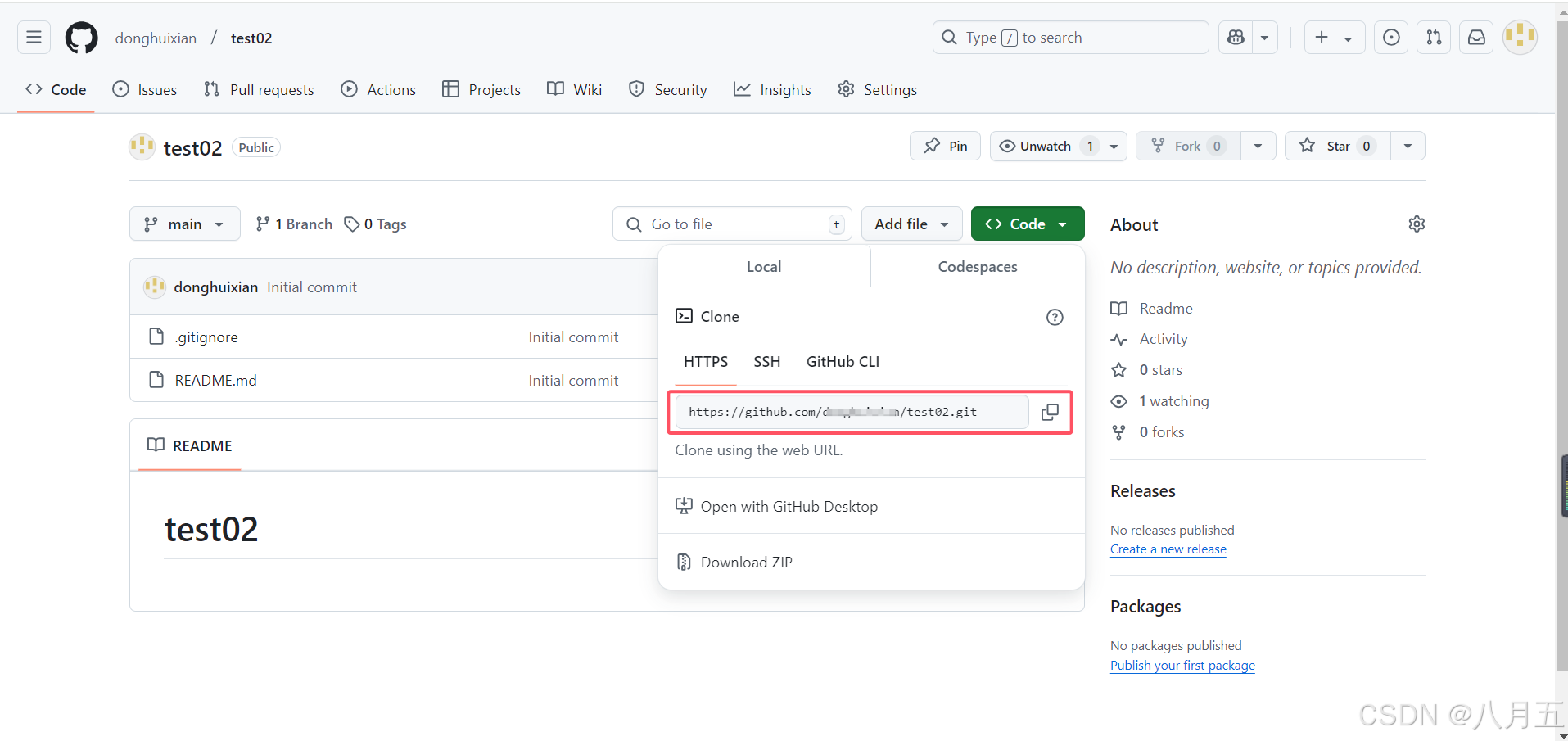Expand the Fork options dropdown arrow
The width and height of the screenshot is (1568, 741).
[x=1258, y=146]
